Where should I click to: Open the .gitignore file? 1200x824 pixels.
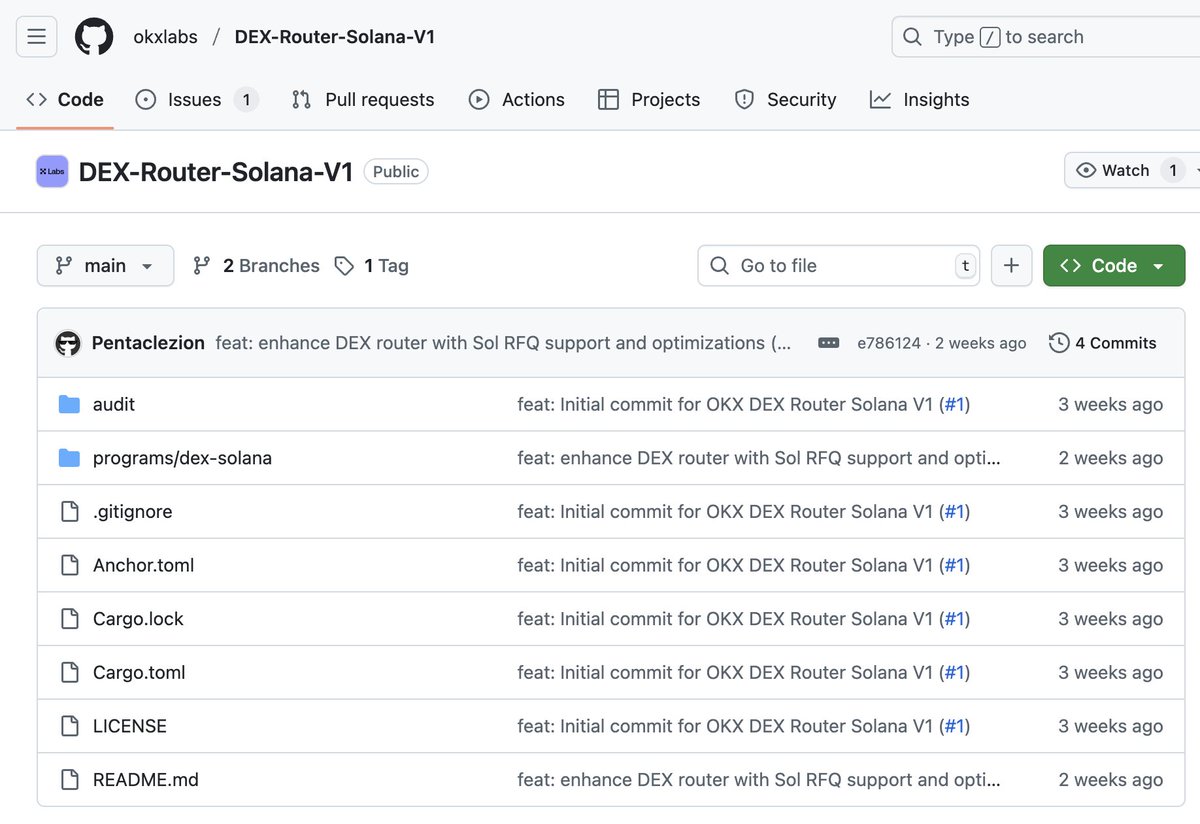pyautogui.click(x=132, y=511)
